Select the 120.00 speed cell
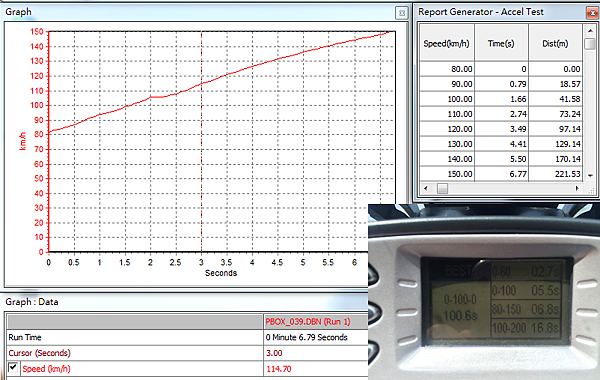600x380 pixels. click(447, 129)
